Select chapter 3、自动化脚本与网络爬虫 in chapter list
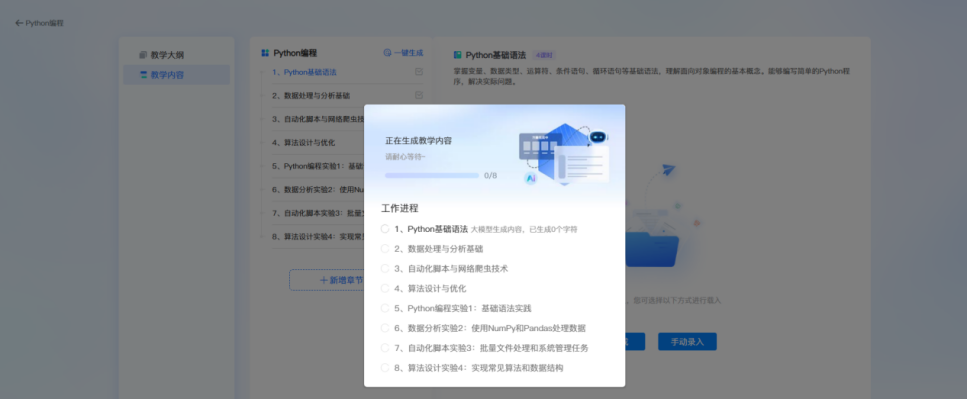 click(317, 119)
